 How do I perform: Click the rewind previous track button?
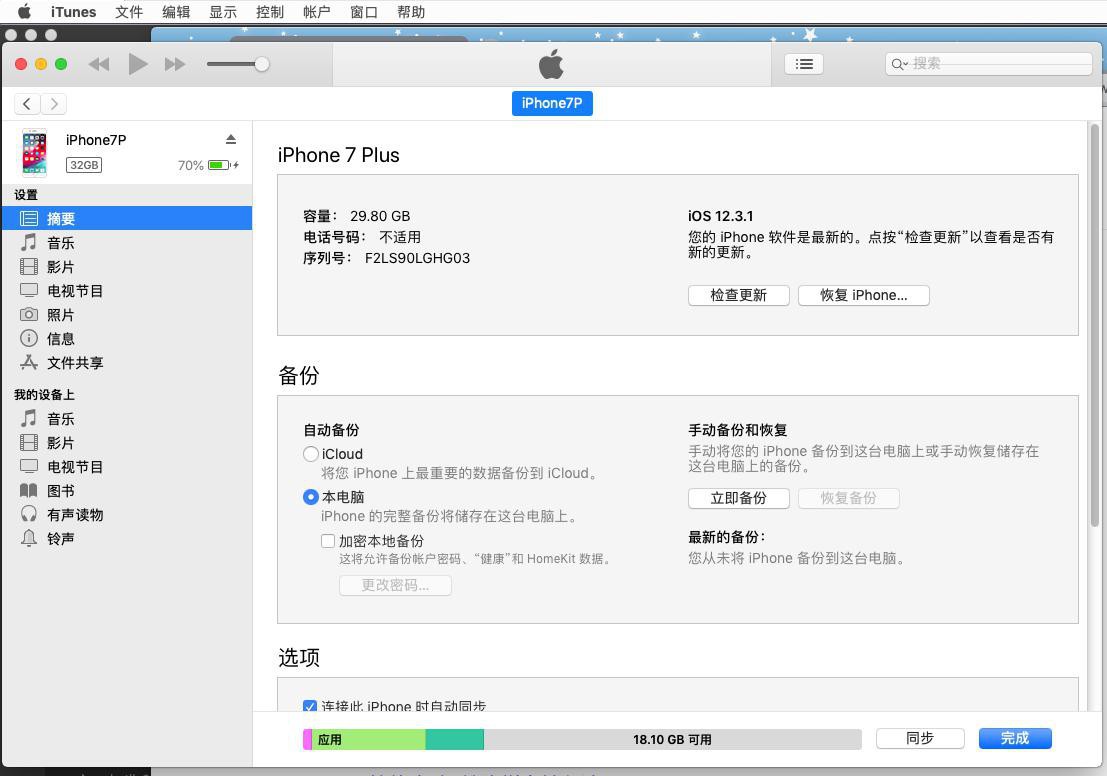click(x=99, y=64)
